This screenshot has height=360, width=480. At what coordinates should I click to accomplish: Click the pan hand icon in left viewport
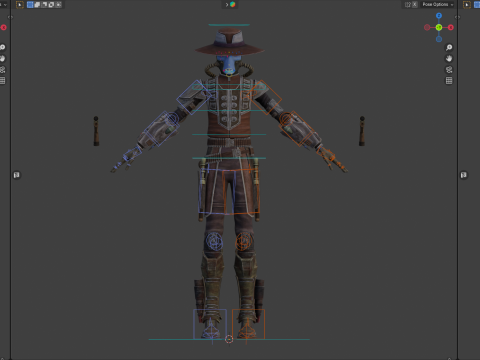(2, 59)
